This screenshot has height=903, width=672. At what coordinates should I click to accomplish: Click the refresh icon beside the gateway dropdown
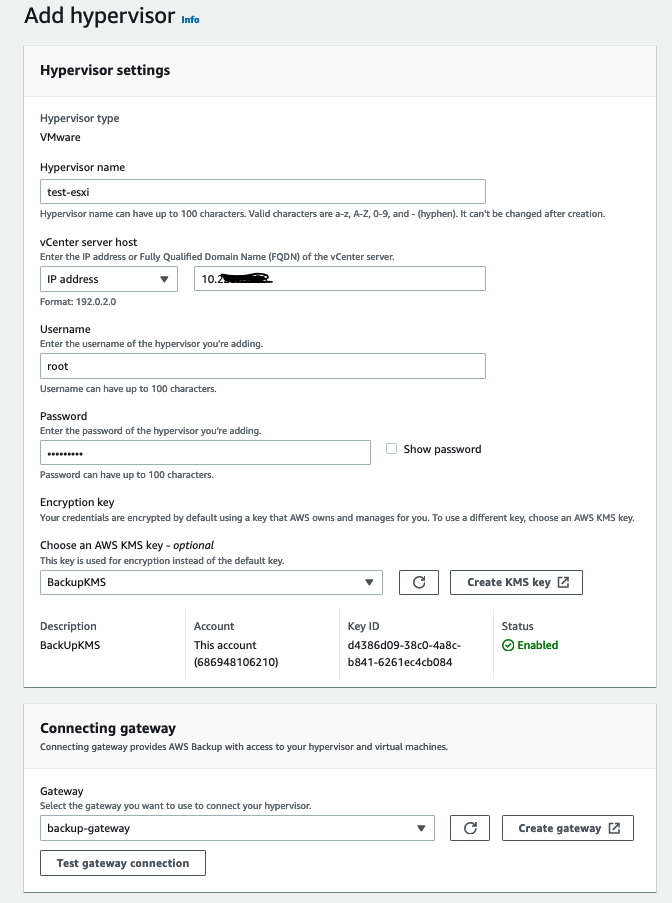(469, 827)
